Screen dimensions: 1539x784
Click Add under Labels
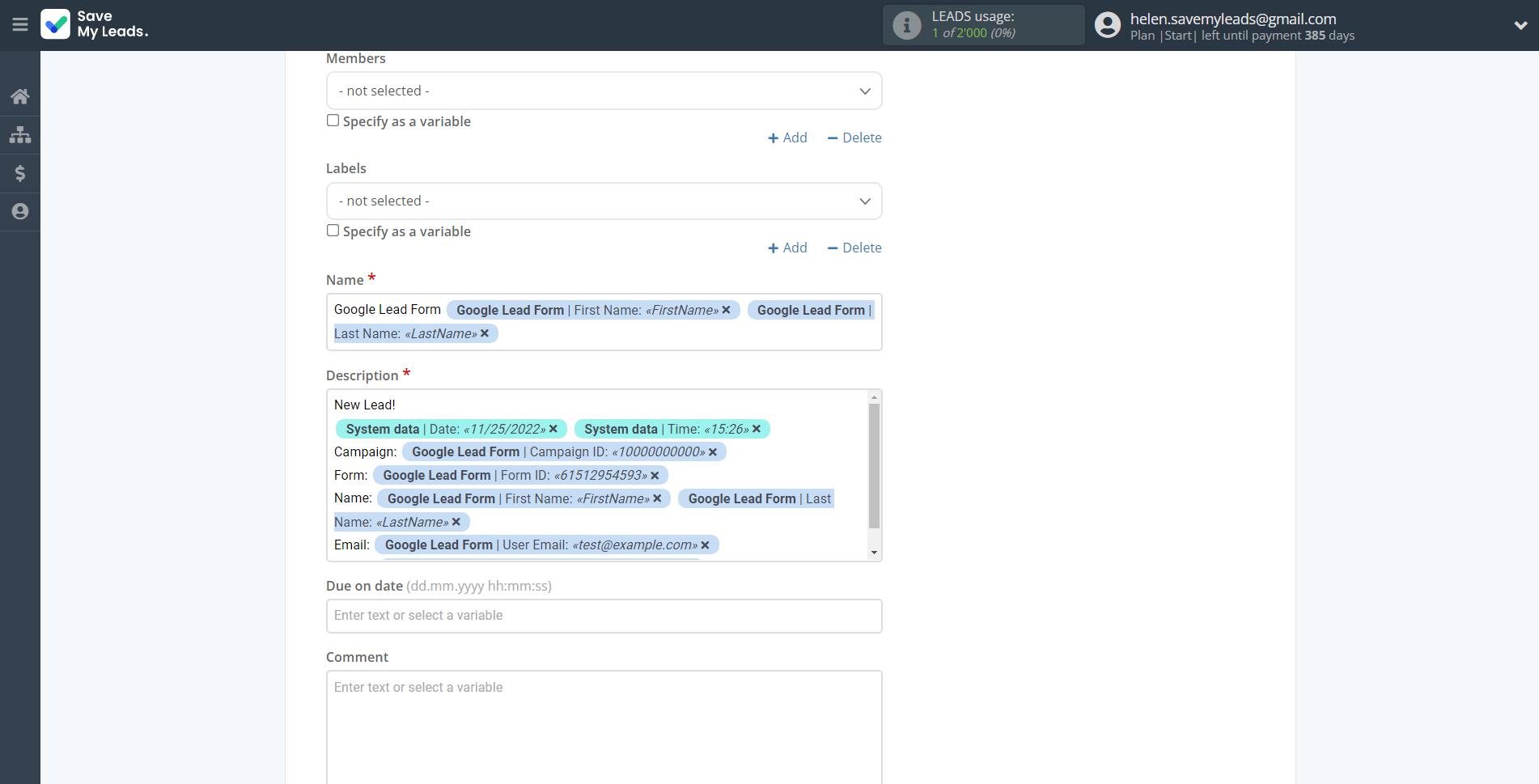(x=787, y=248)
